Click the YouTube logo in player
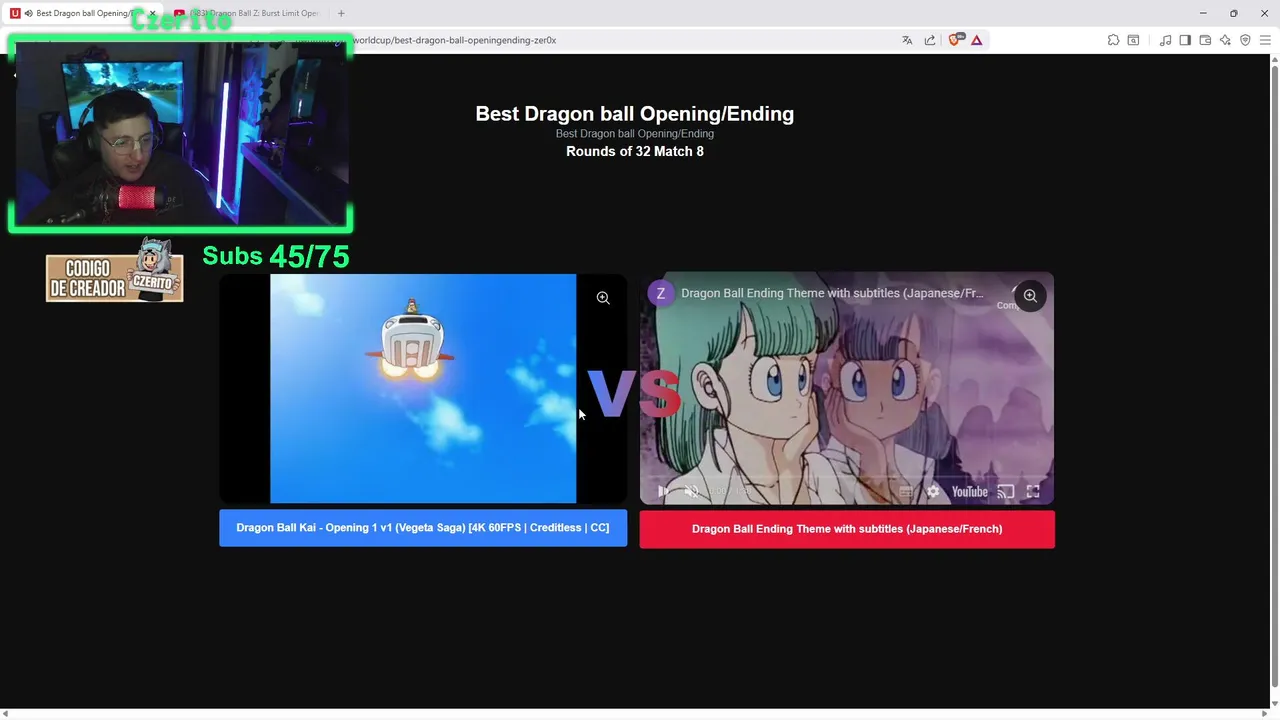1280x720 pixels. [x=969, y=492]
